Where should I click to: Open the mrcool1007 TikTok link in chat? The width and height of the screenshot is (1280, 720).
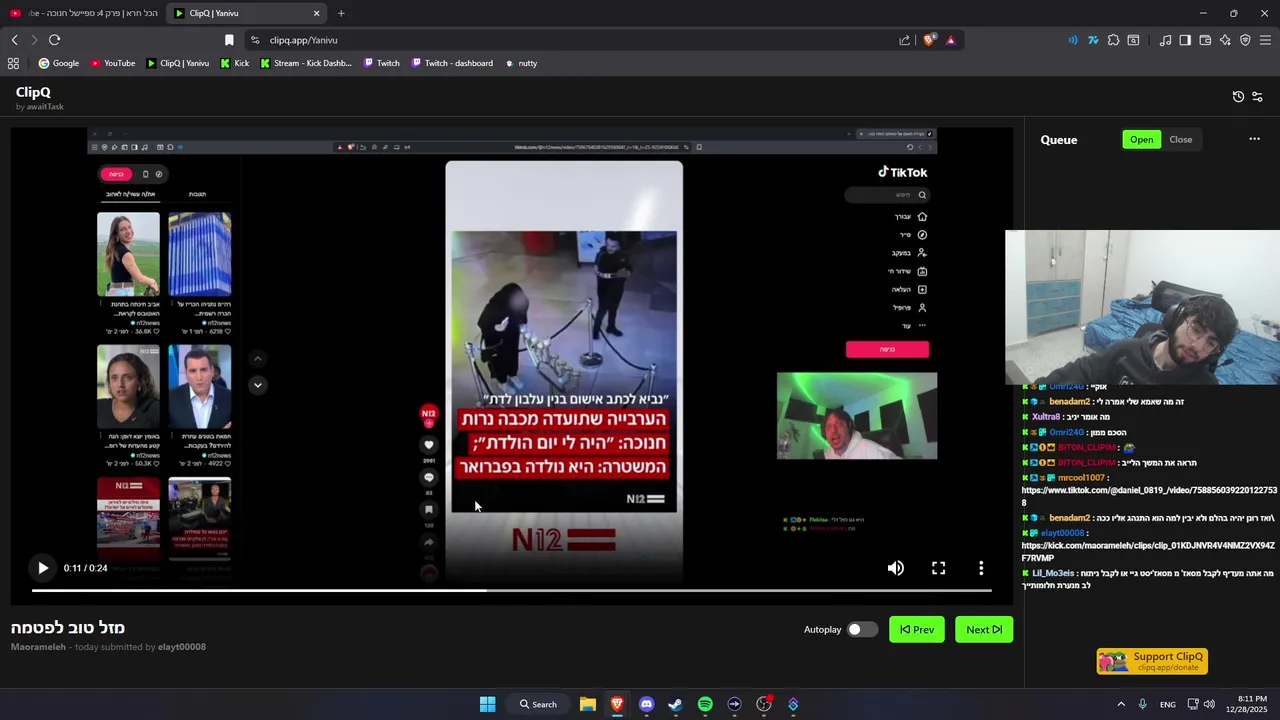pyautogui.click(x=1149, y=496)
